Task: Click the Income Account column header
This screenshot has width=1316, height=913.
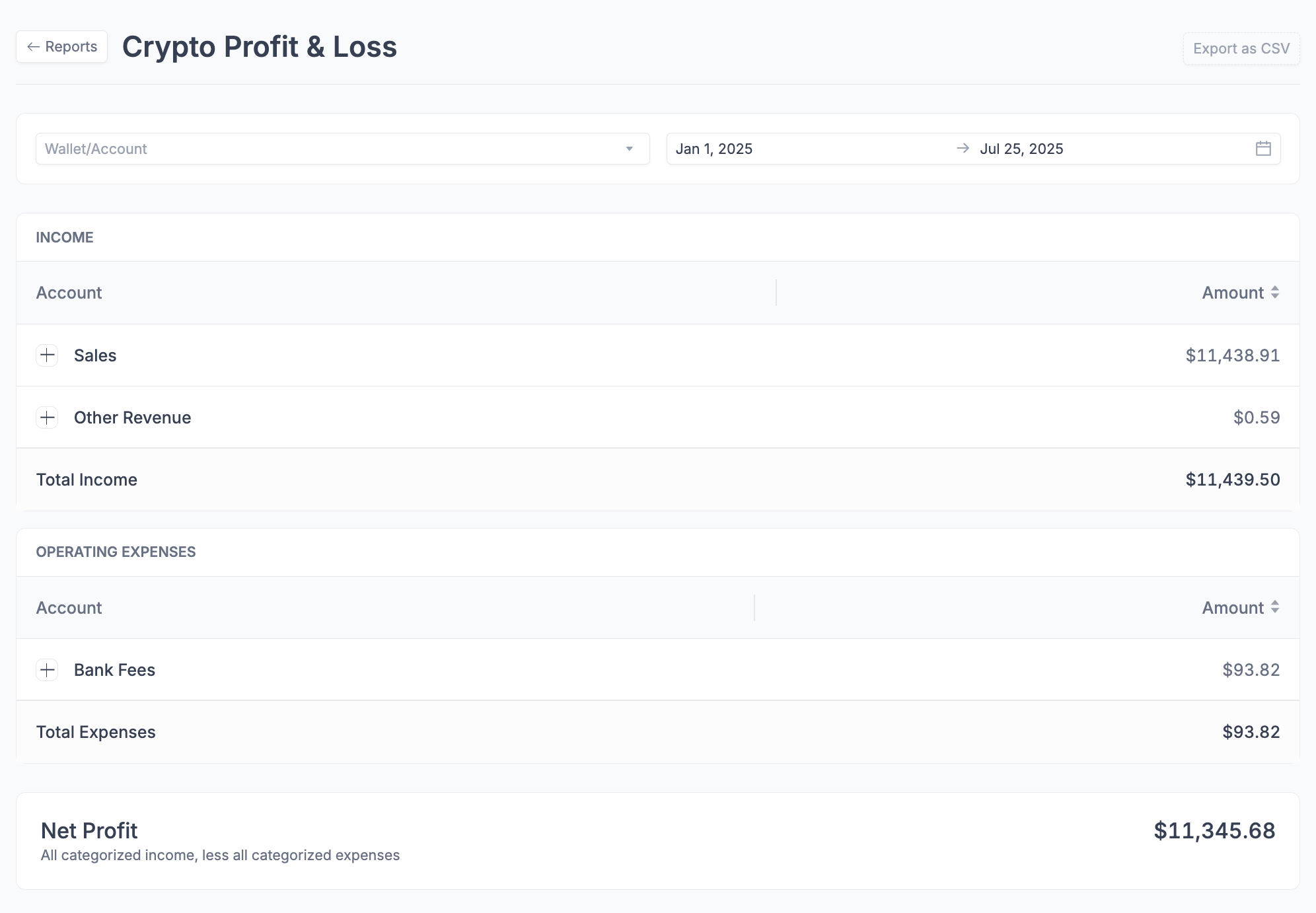Action: [x=69, y=293]
